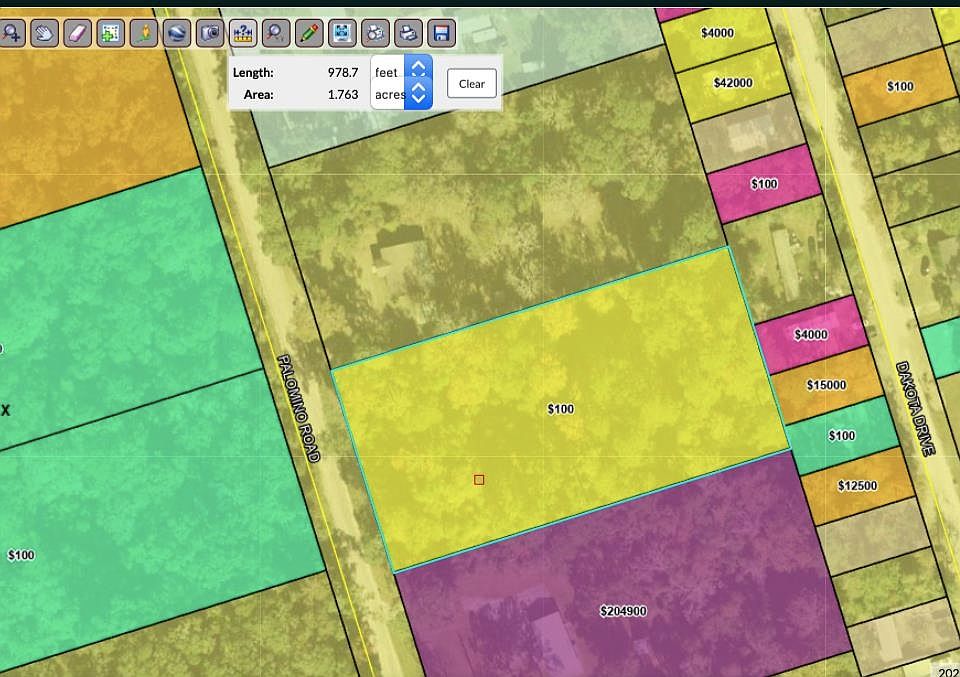The height and width of the screenshot is (677, 960).
Task: Save the map using the floppy disk icon
Action: [441, 33]
